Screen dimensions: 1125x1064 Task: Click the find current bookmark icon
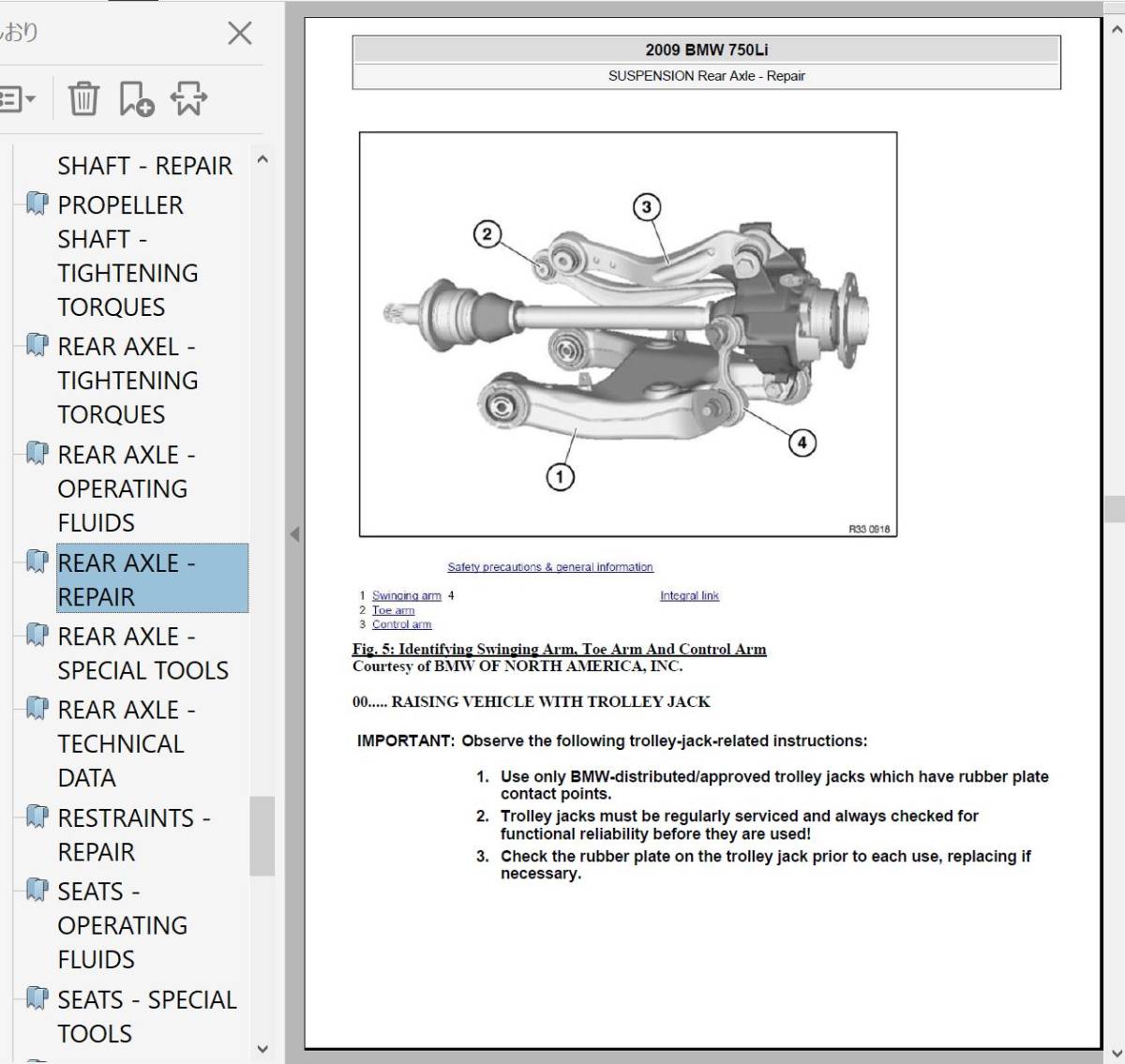tap(188, 98)
